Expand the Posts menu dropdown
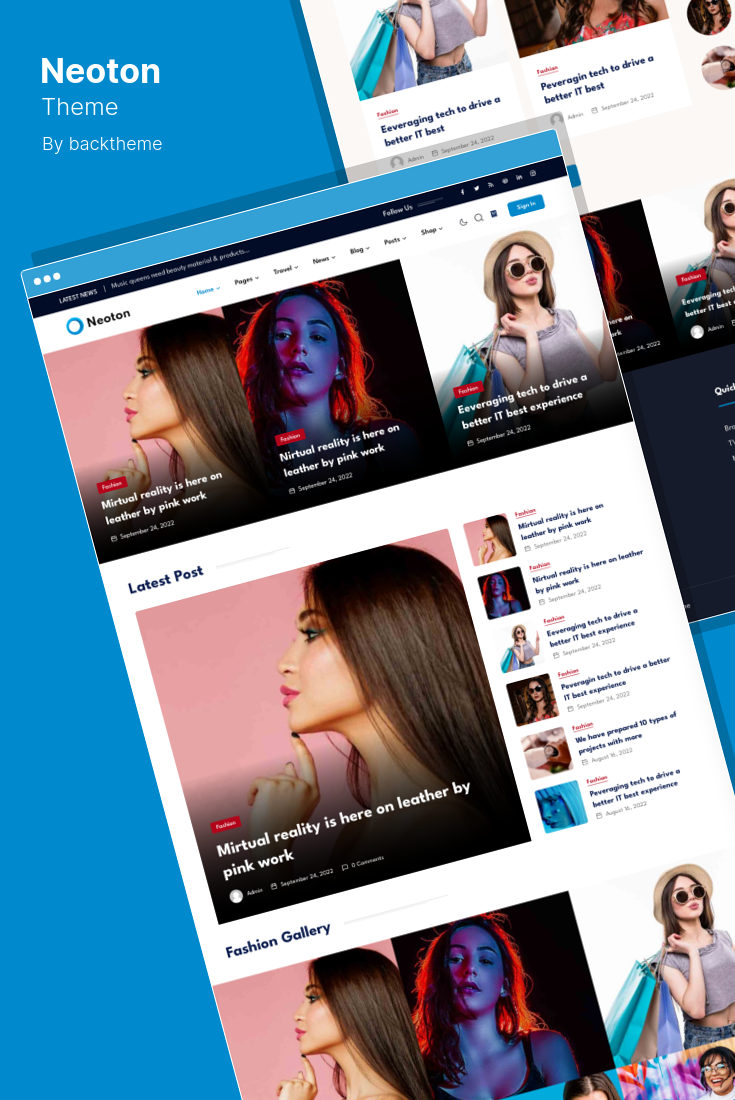 click(395, 241)
